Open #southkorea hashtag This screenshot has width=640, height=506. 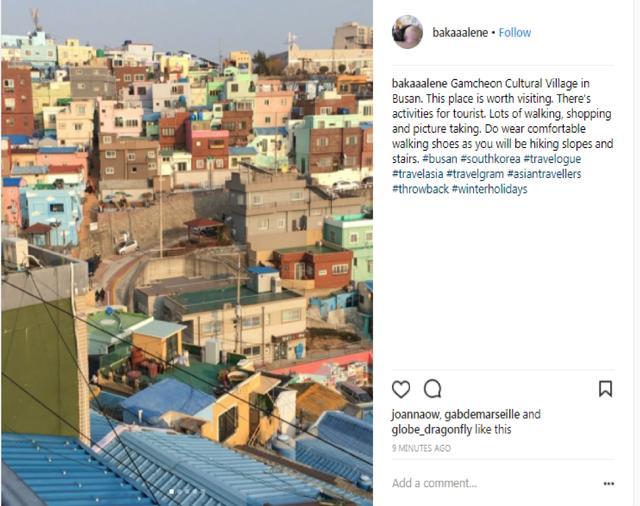(490, 159)
